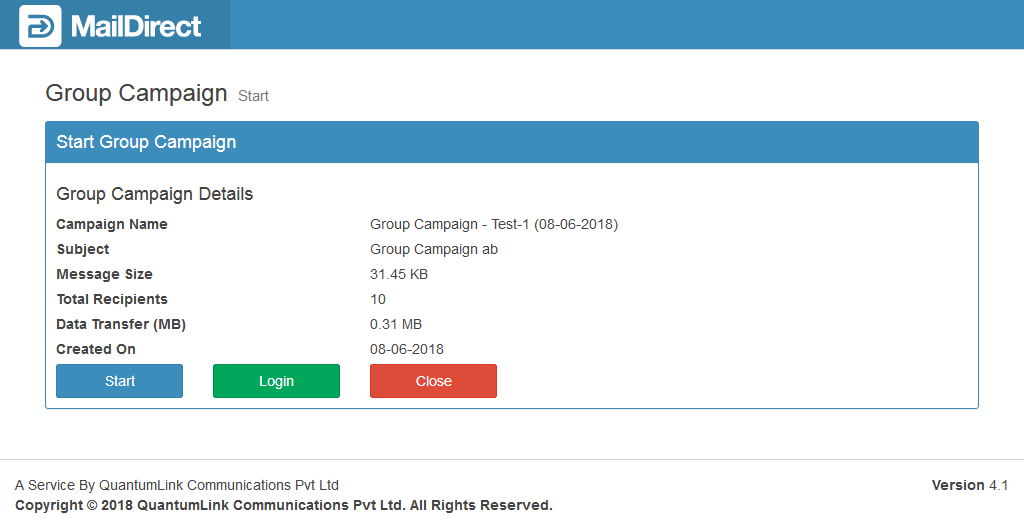Click the QuantumLink copyright footer line

[x=284, y=505]
